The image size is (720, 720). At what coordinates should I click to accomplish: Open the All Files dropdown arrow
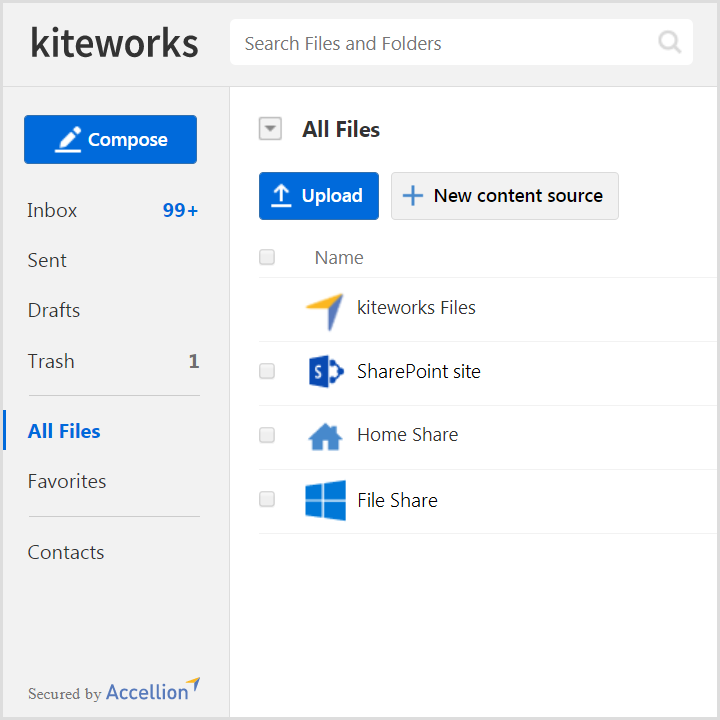coord(270,129)
